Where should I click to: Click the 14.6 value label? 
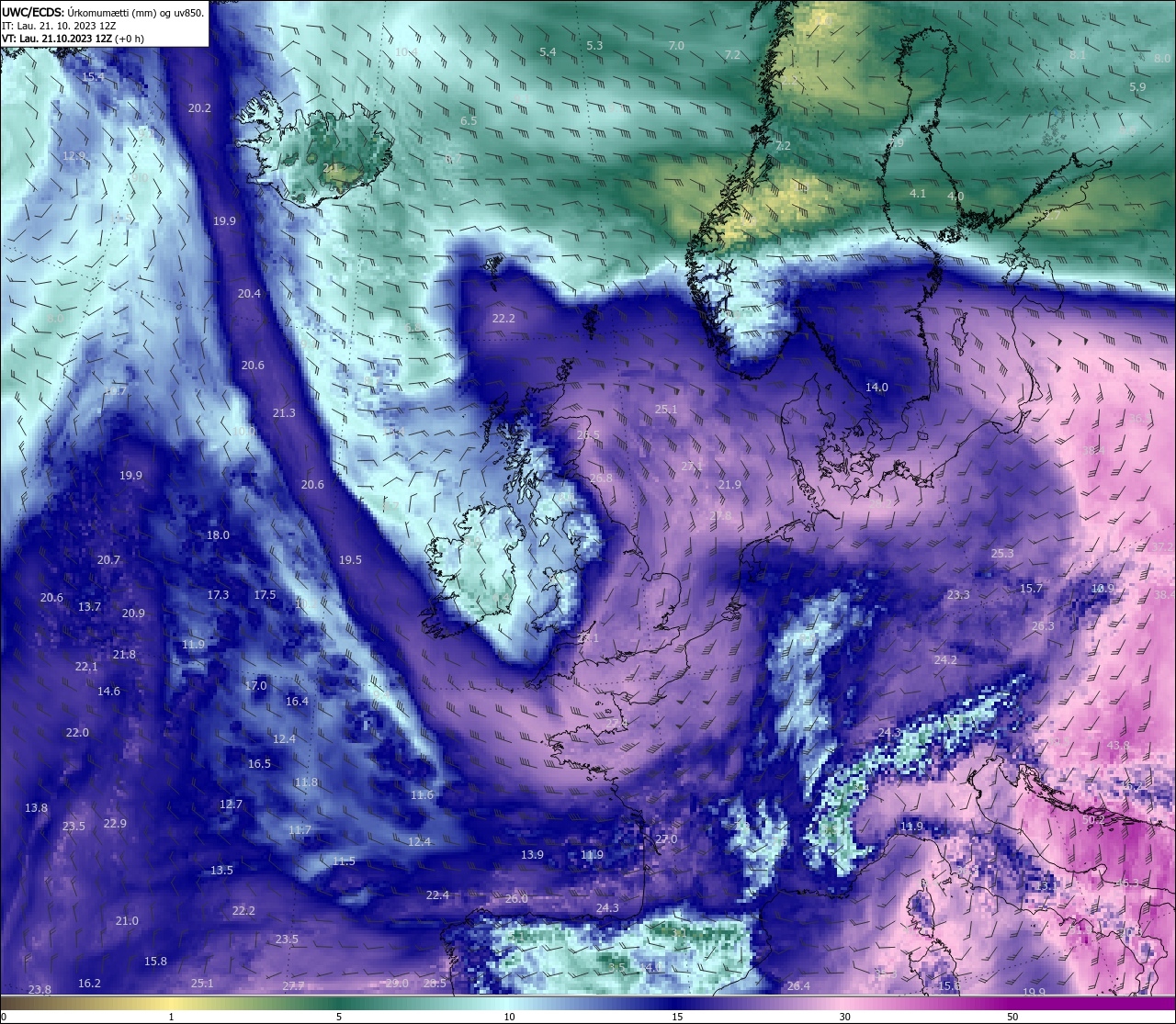tap(108, 692)
